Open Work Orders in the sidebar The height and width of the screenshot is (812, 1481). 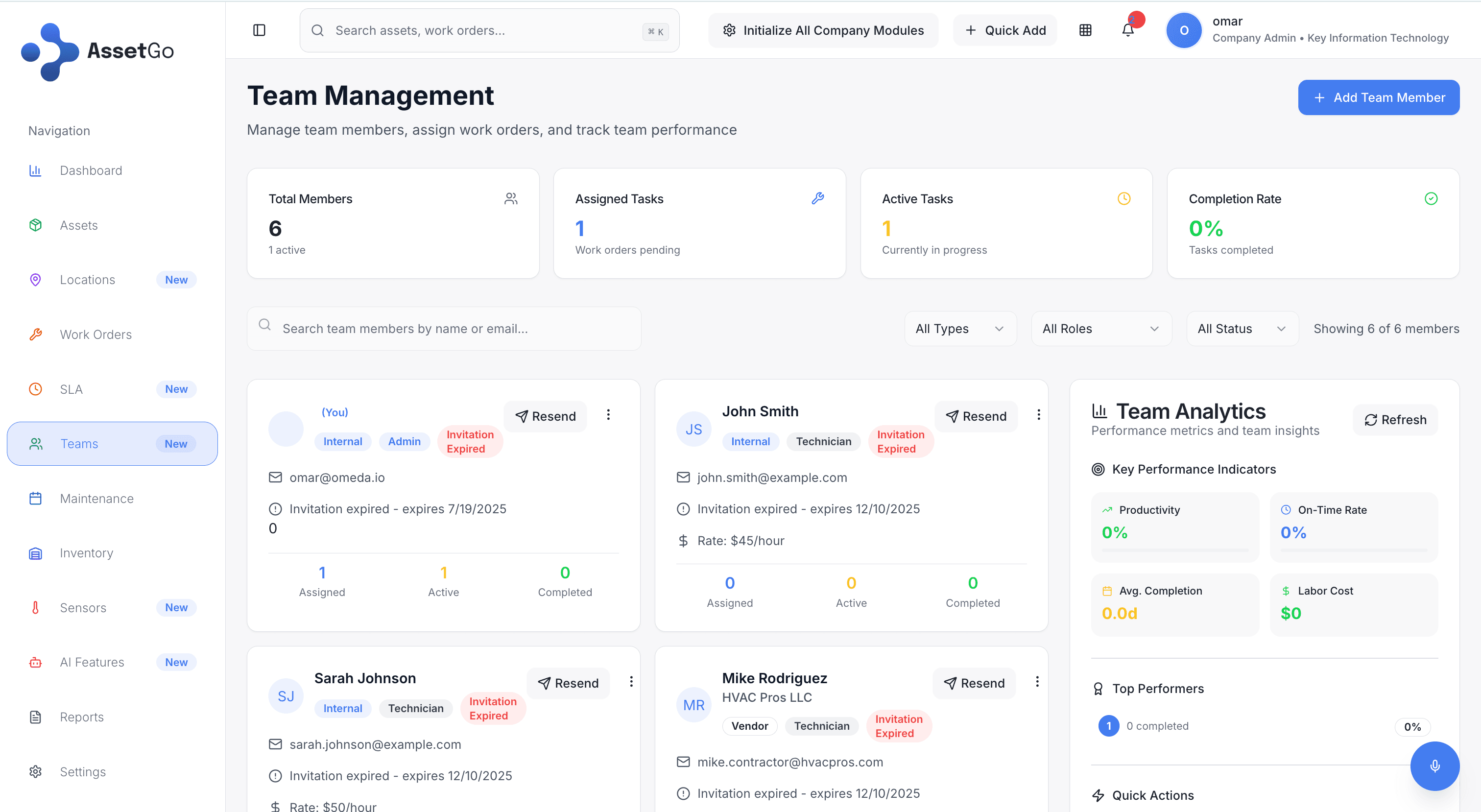(x=112, y=334)
